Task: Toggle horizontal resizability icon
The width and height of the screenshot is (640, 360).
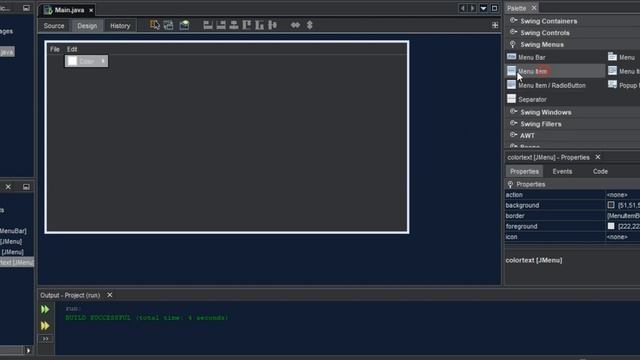Action: (x=295, y=25)
